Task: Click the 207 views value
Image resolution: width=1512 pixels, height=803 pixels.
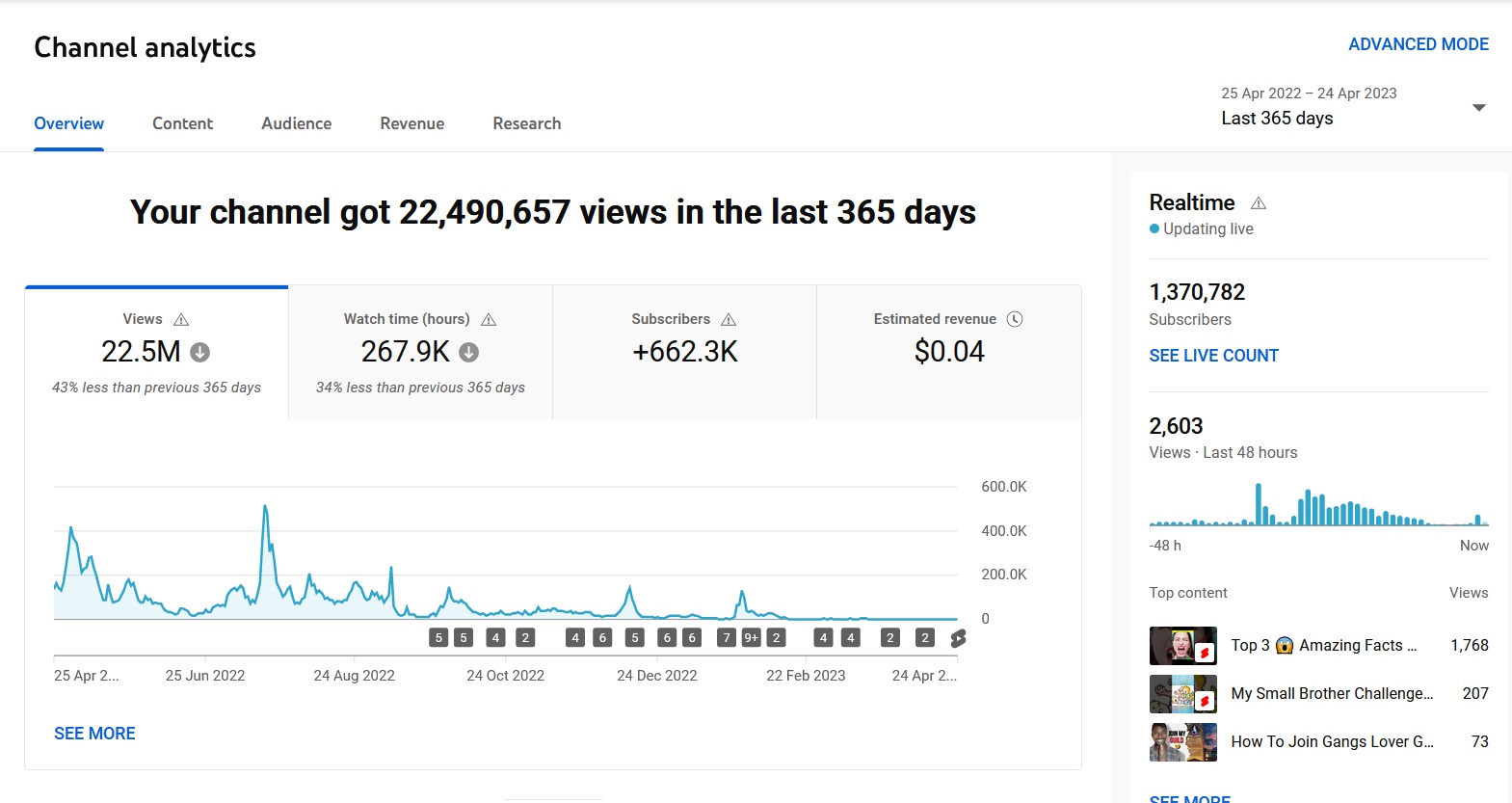Action: (x=1475, y=694)
